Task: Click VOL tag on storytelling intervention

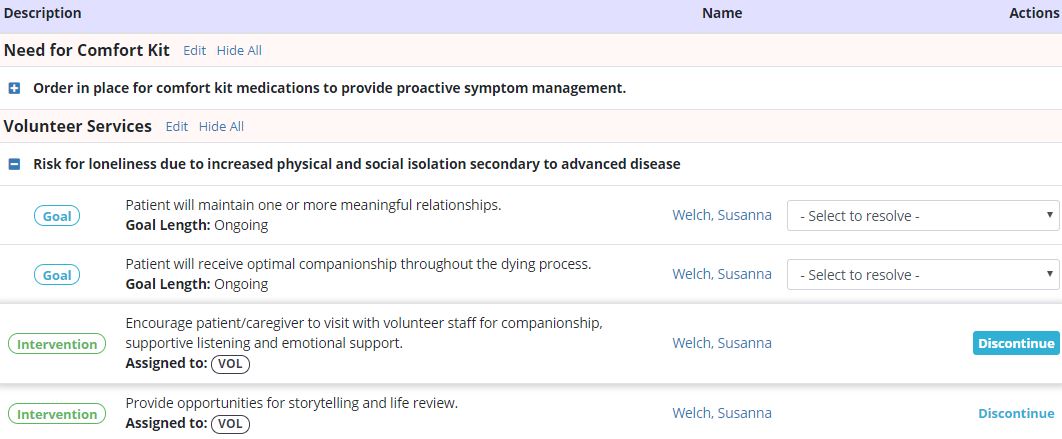Action: tap(230, 424)
